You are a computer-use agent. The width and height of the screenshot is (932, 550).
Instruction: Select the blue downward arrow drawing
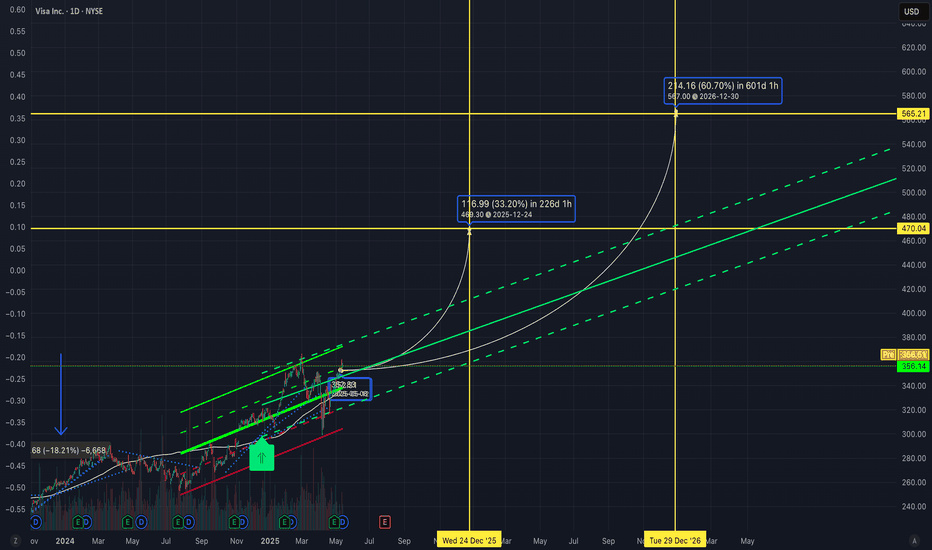pos(61,394)
